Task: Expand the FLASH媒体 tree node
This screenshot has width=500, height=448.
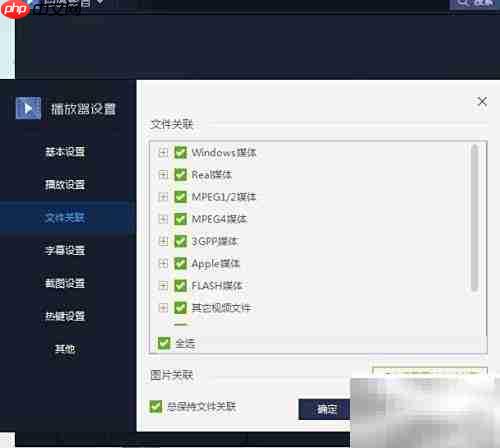Action: tap(163, 285)
